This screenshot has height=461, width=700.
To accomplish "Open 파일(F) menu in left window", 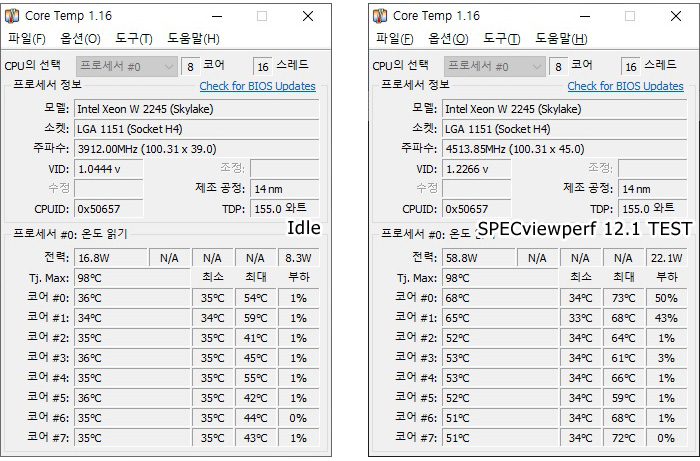I will (x=27, y=39).
